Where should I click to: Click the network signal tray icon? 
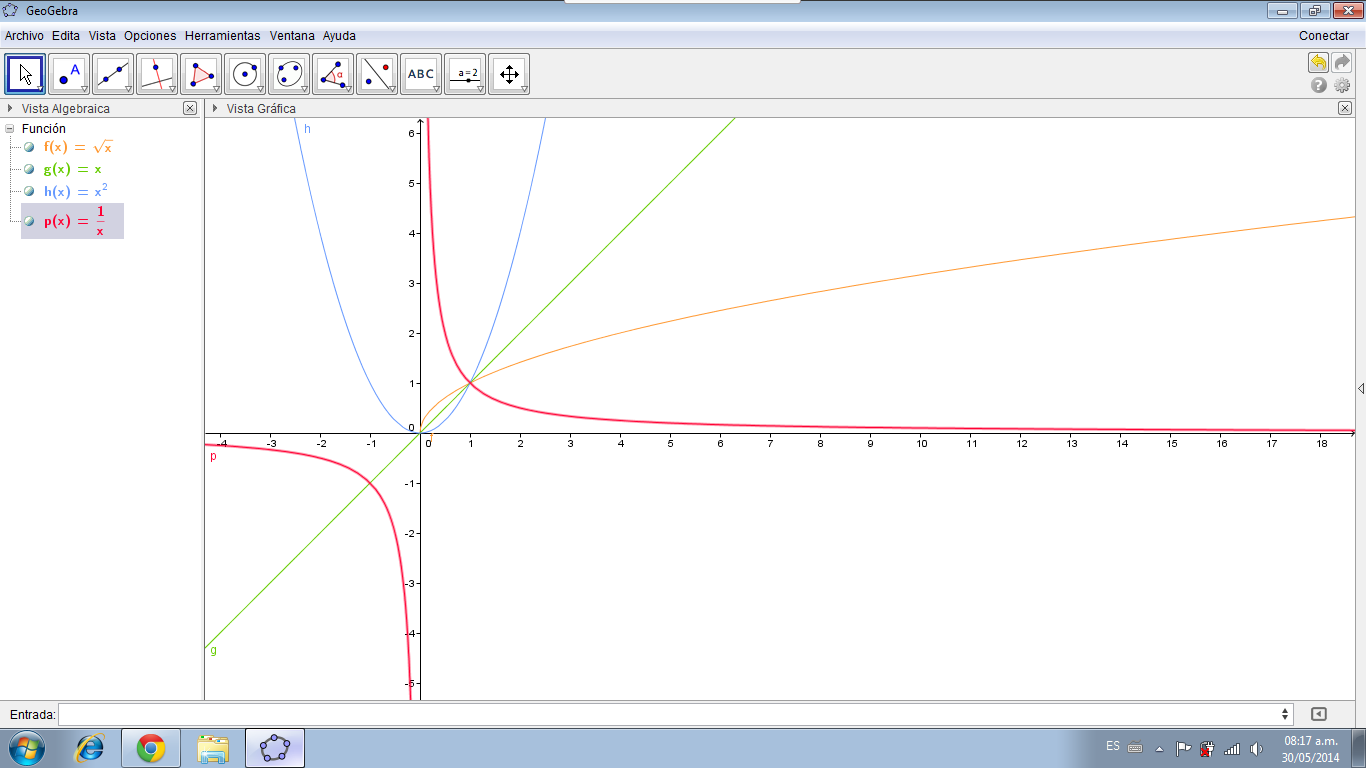pyautogui.click(x=1232, y=748)
